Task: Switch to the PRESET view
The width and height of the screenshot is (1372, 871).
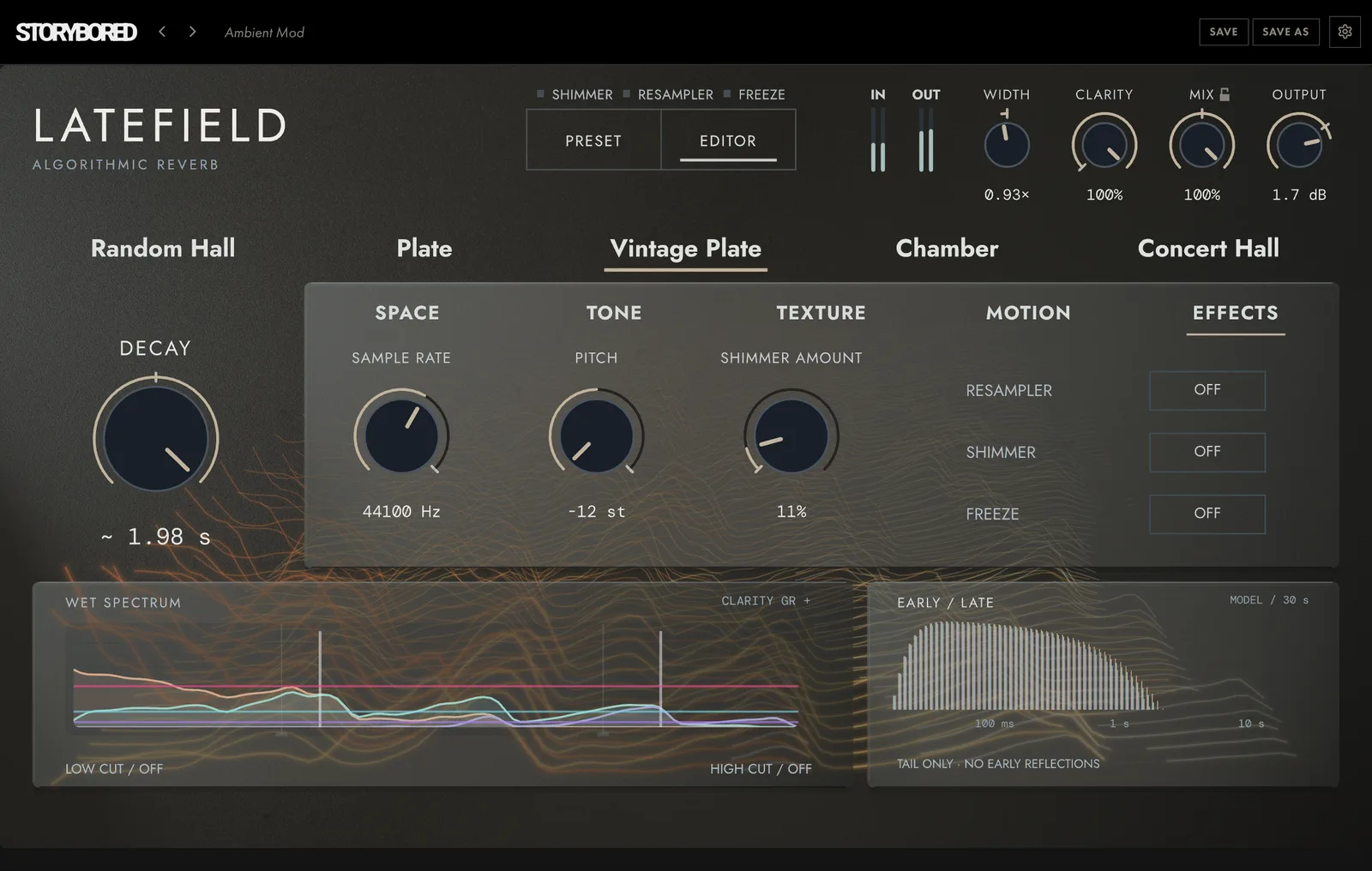Action: pyautogui.click(x=593, y=140)
